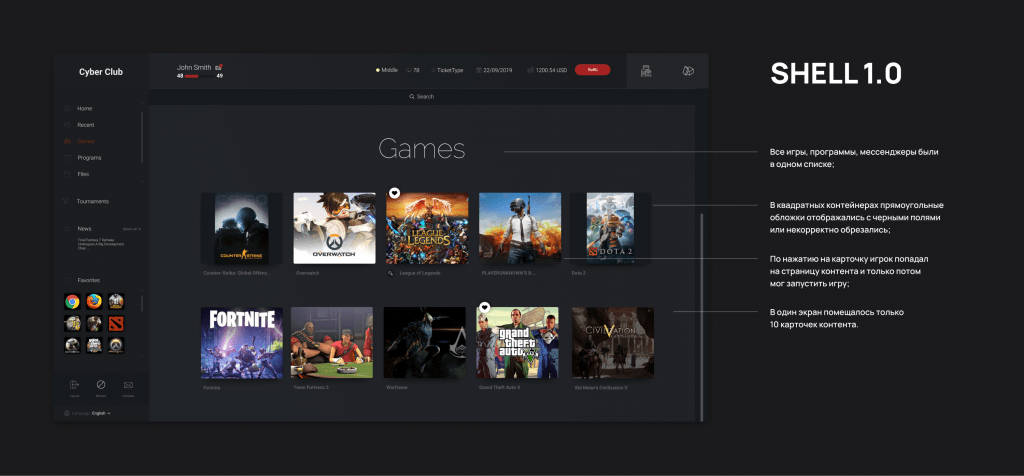Open Tournaments in the sidebar
Viewport: 1024px width, 476px height.
coord(93,201)
